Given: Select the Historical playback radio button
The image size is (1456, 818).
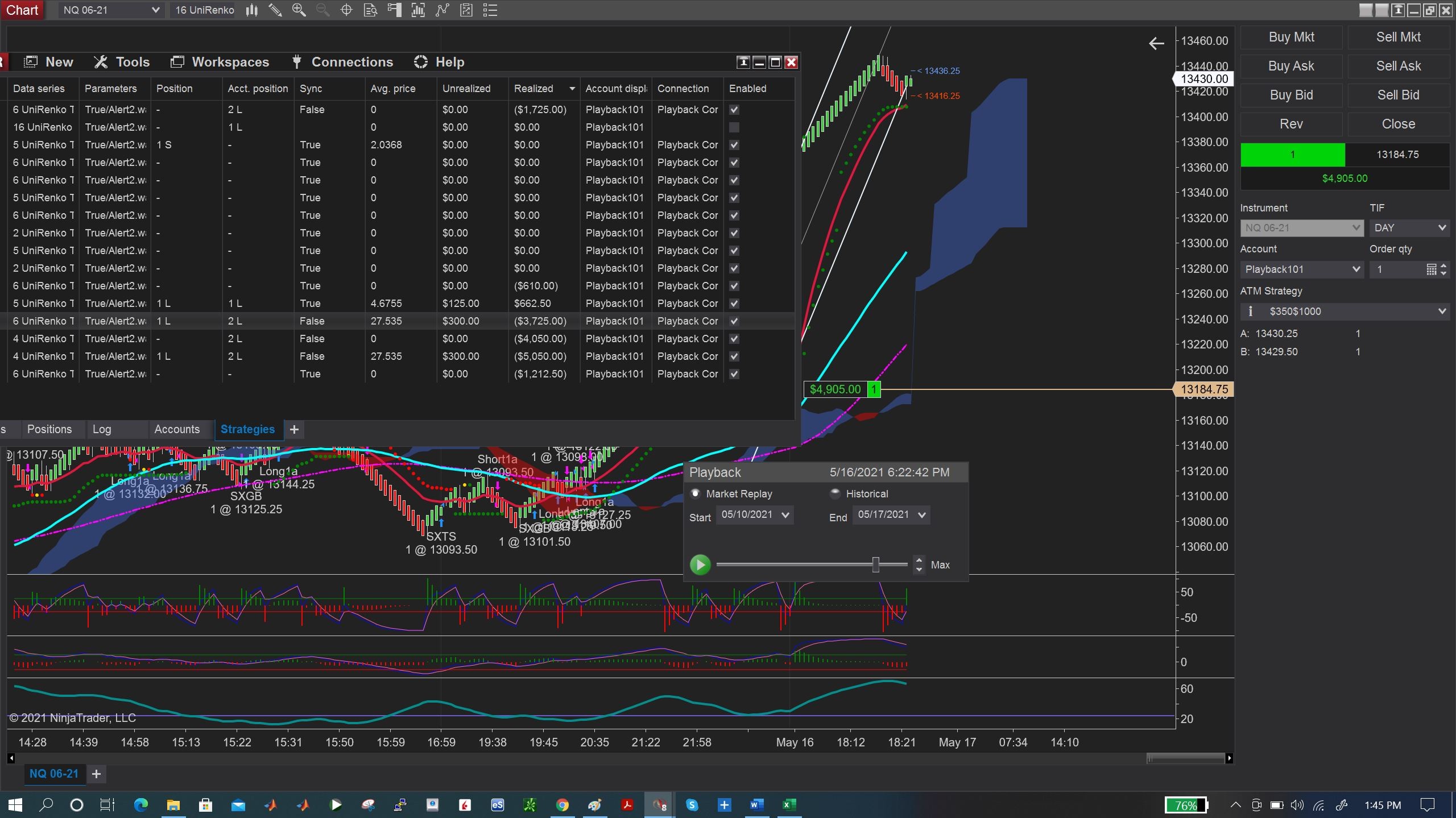Looking at the screenshot, I should pyautogui.click(x=835, y=493).
